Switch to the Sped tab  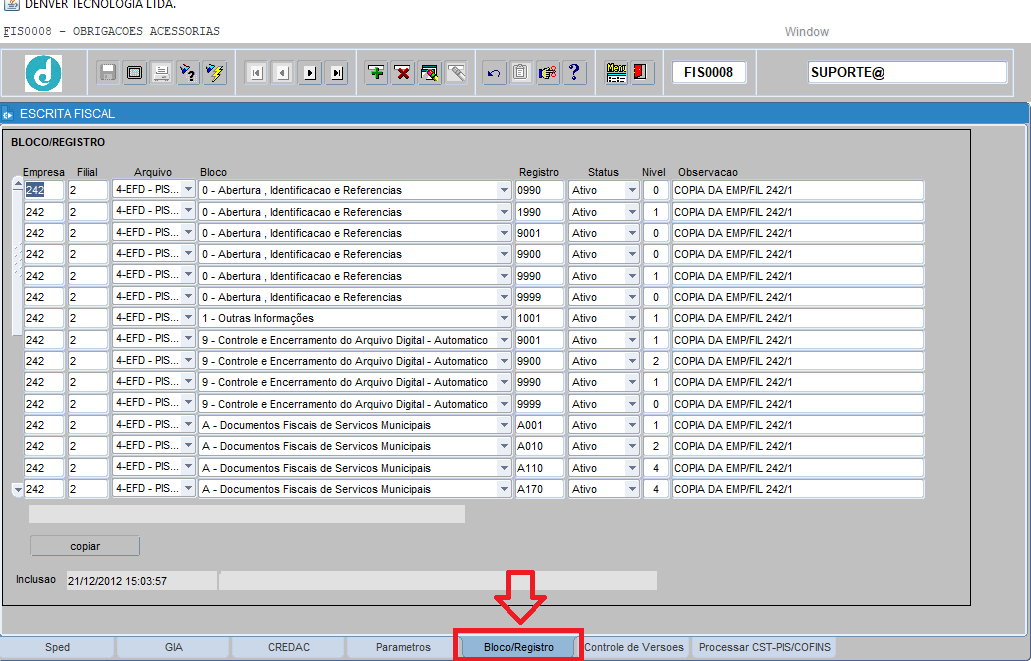click(57, 647)
